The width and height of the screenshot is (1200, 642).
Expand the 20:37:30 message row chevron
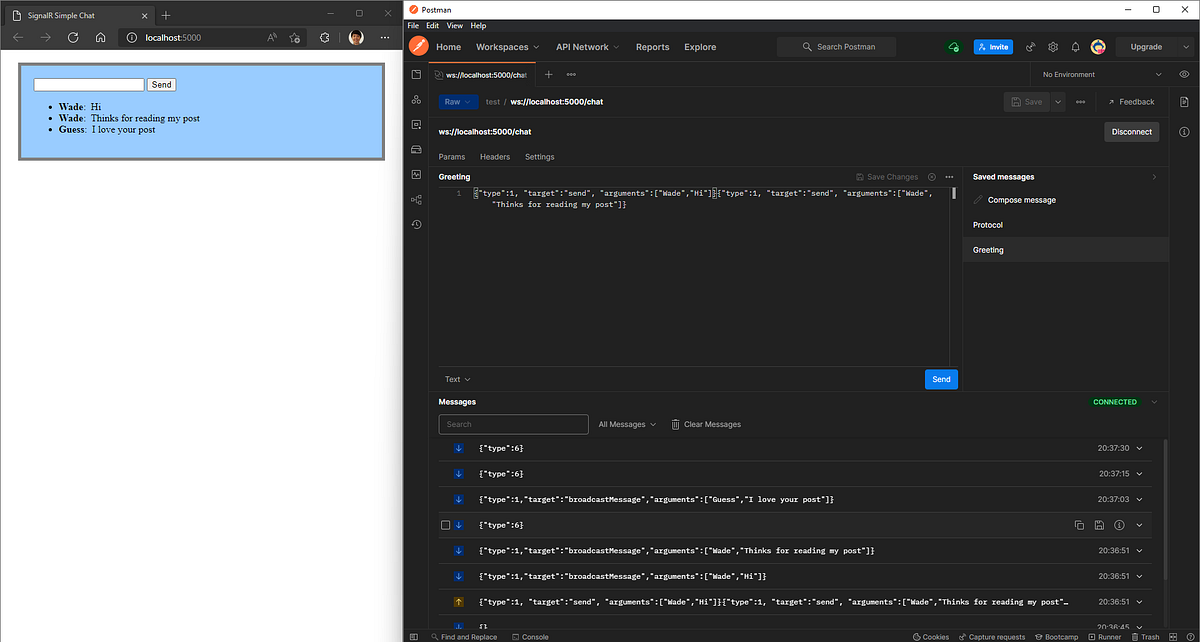point(1139,448)
